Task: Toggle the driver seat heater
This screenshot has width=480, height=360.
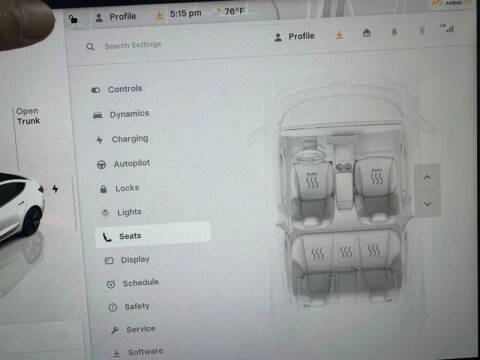Action: pos(312,180)
